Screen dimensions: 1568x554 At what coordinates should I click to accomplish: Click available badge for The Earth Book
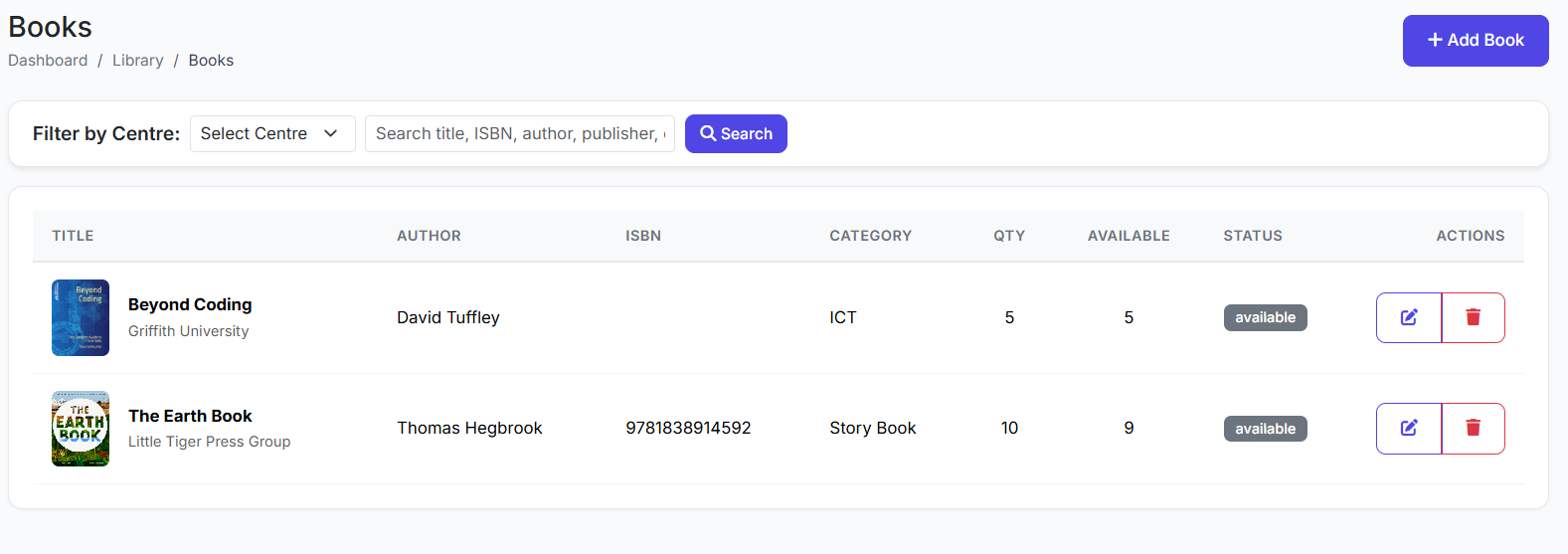pyautogui.click(x=1265, y=429)
